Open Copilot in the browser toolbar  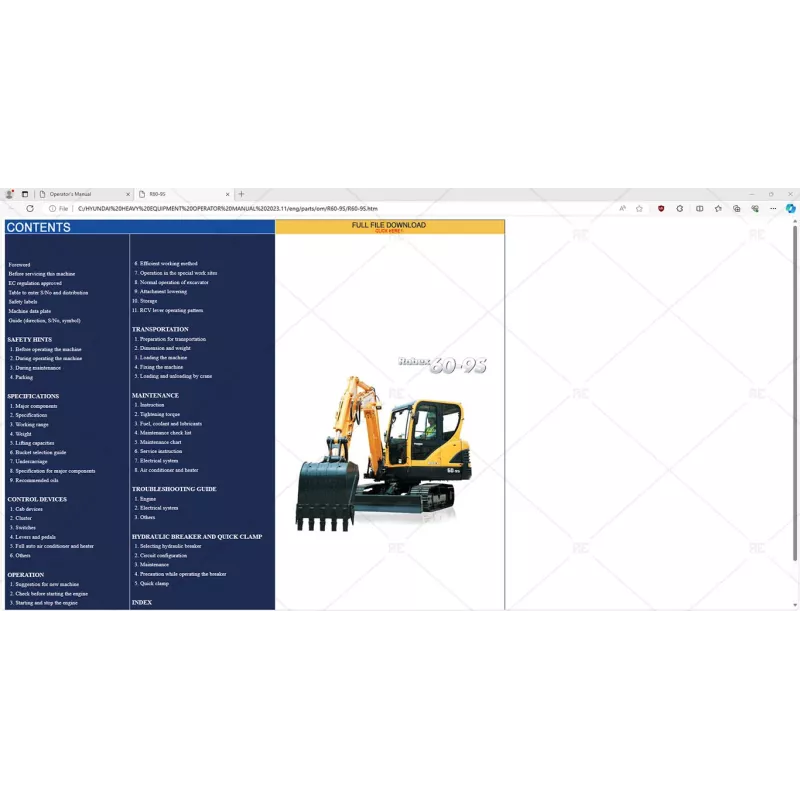point(790,208)
